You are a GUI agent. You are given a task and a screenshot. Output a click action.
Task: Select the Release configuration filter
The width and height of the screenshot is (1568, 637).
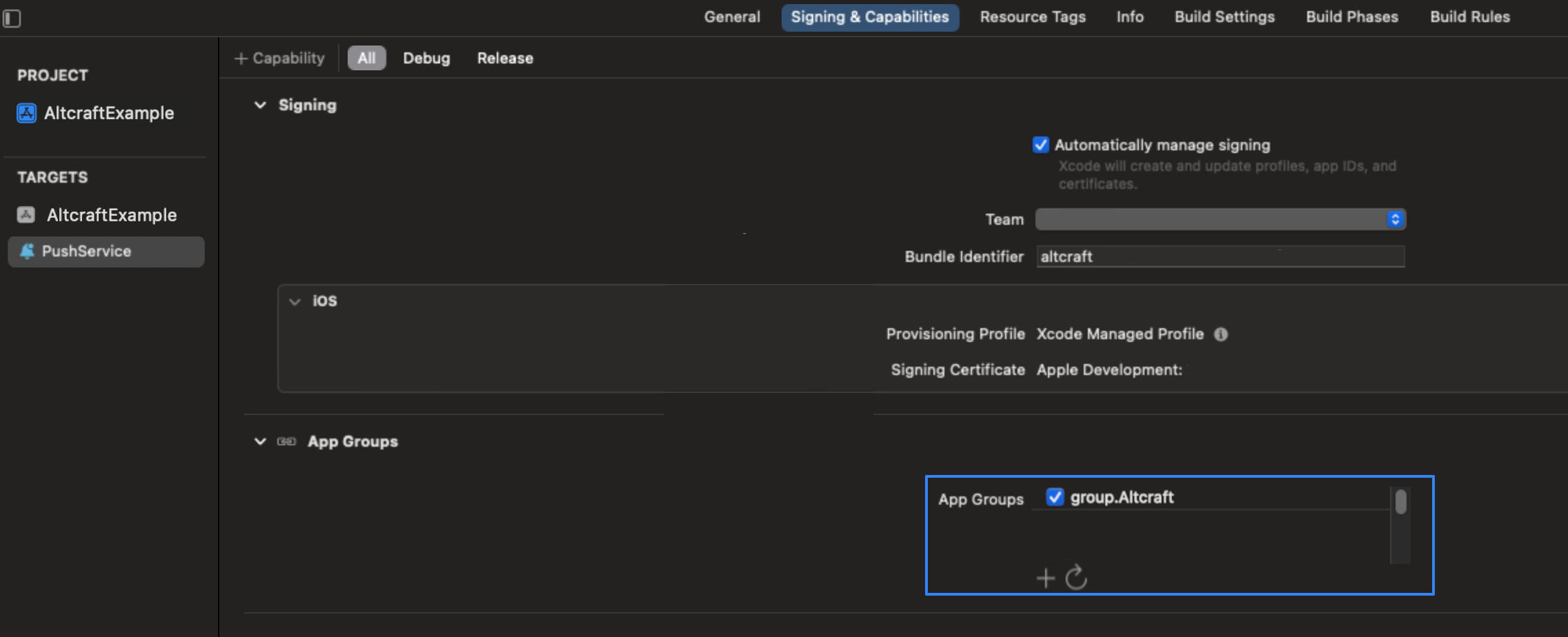coord(505,59)
